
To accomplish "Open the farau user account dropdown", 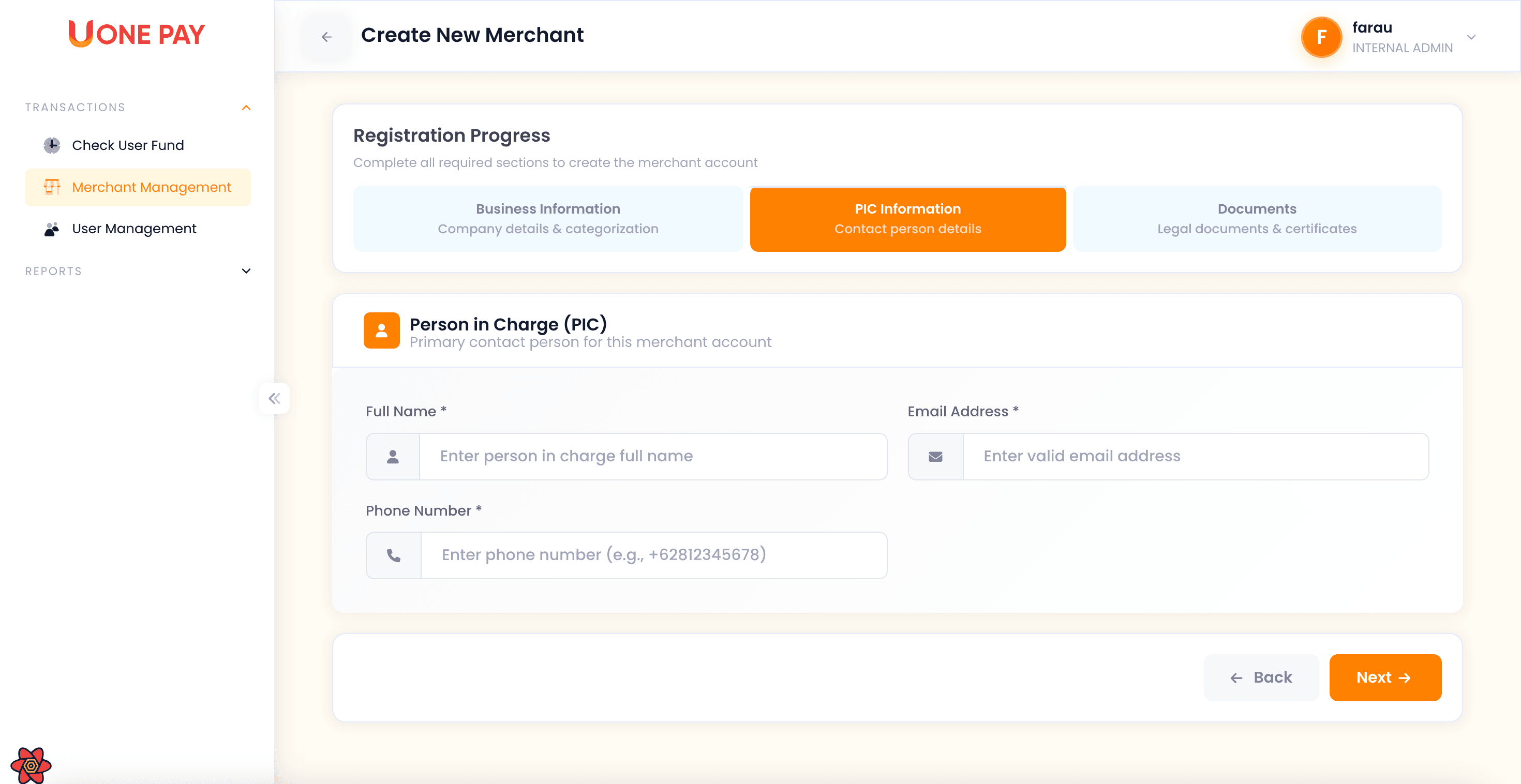I will (1471, 37).
